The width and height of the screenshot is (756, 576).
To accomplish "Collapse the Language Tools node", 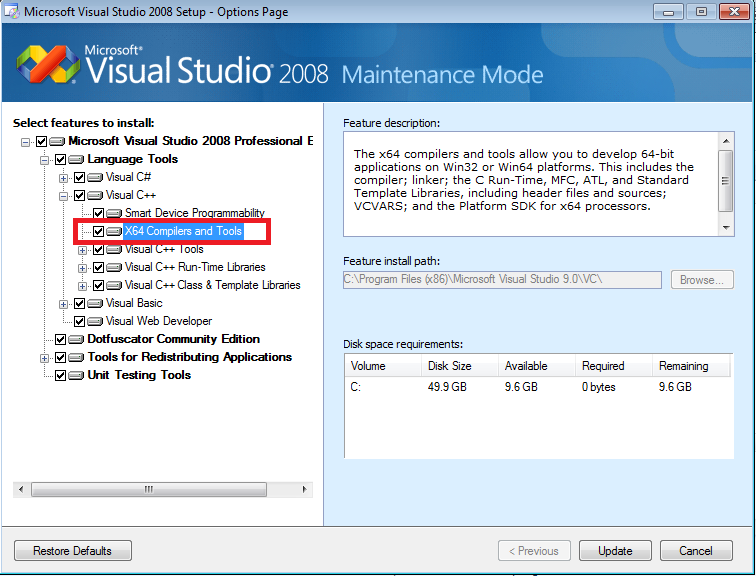I will click(44, 160).
